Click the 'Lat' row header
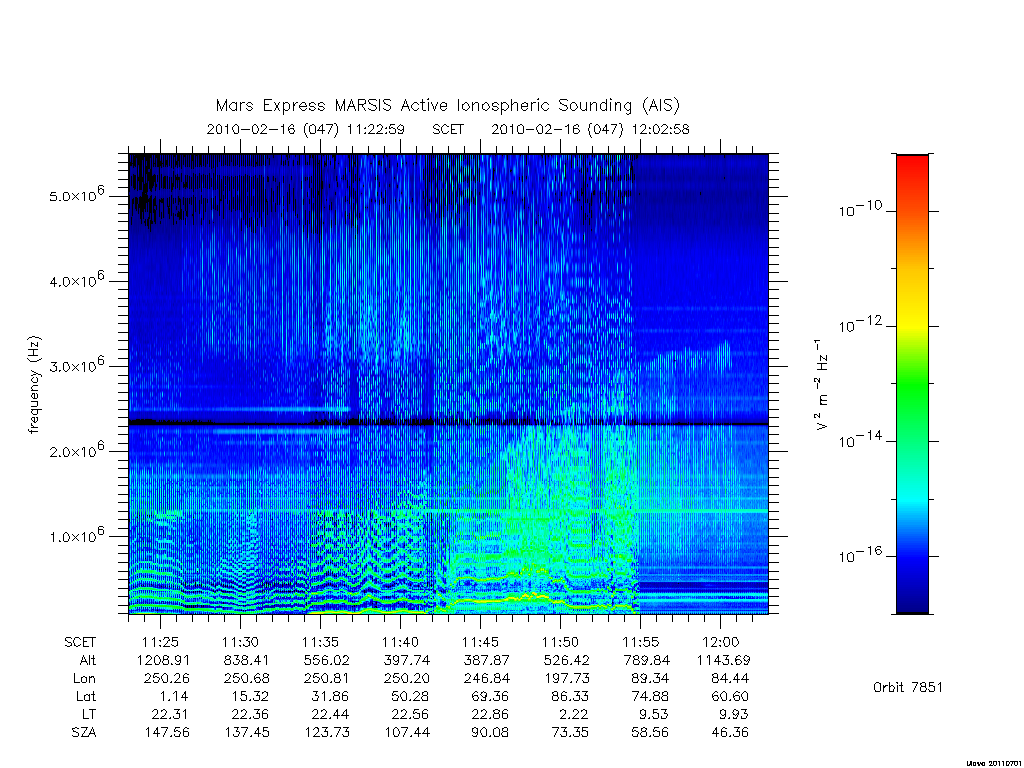 [x=86, y=696]
